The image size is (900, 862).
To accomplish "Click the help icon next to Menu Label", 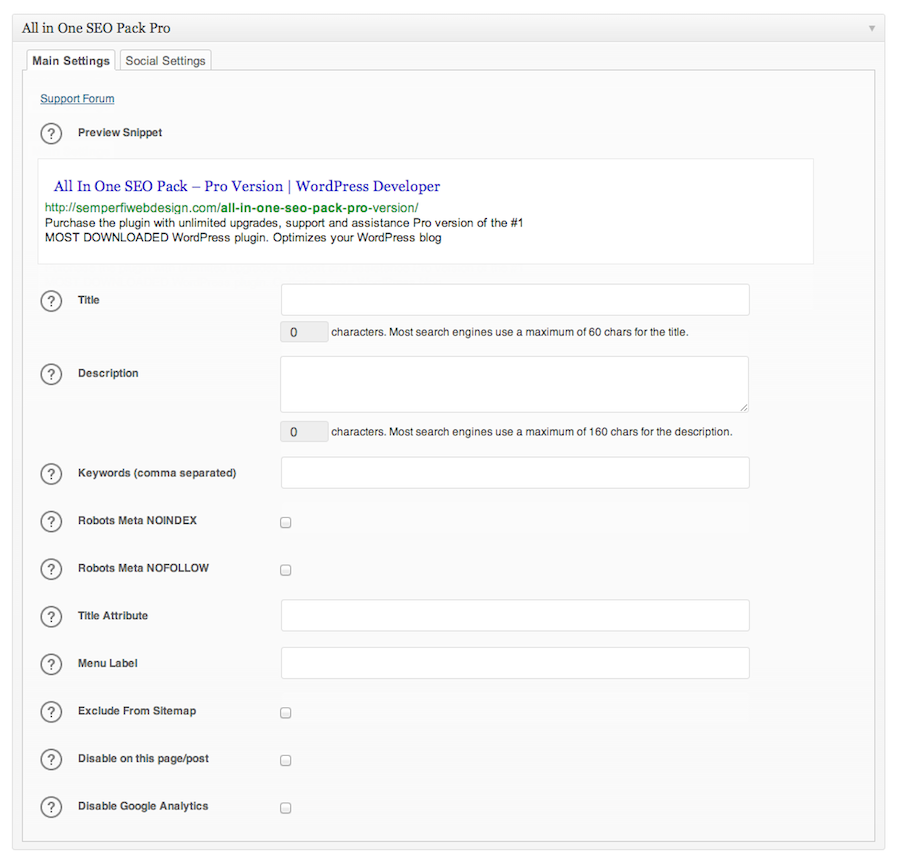I will [x=51, y=664].
